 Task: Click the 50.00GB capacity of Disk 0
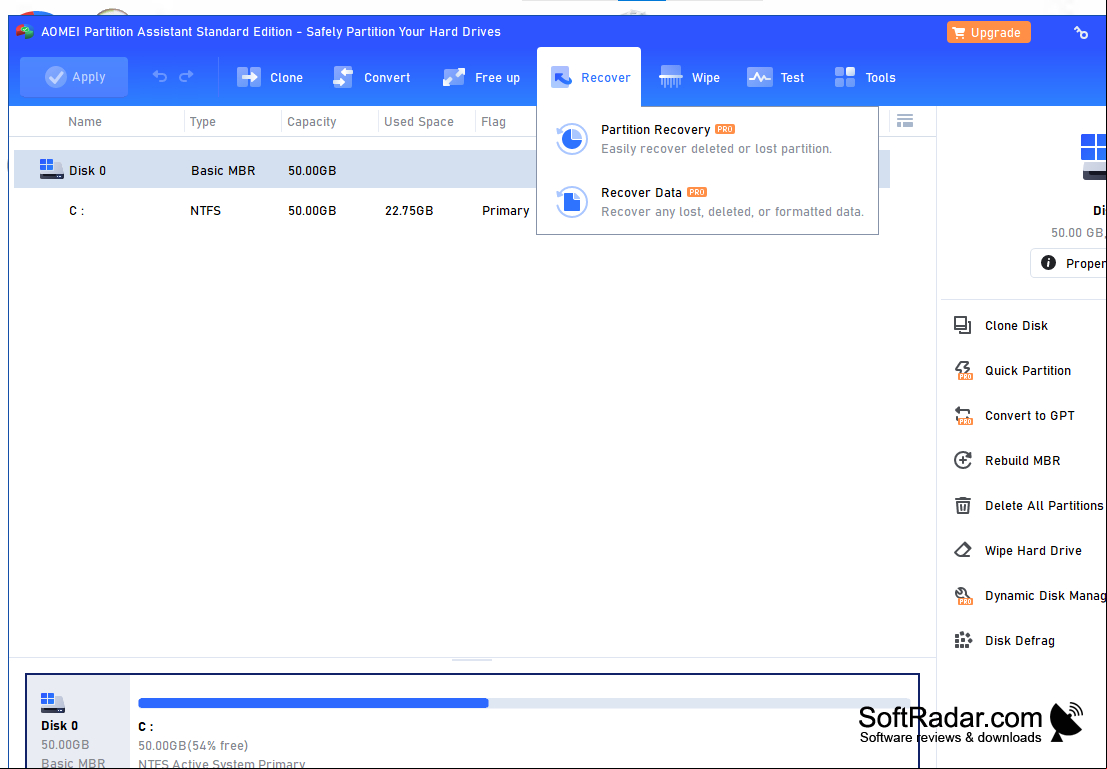tap(312, 170)
